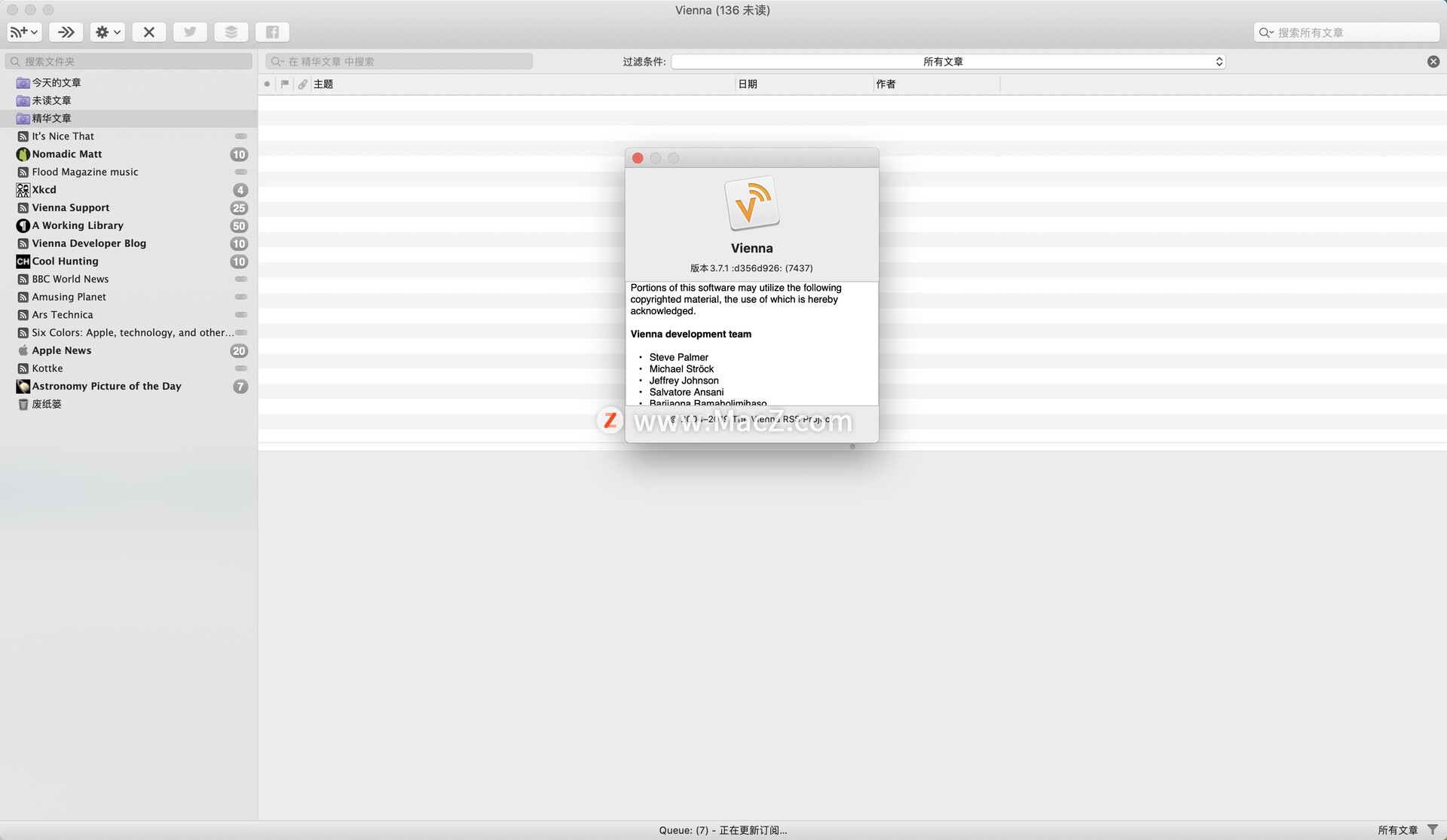Click the subscribe to new feed button
Viewport: 1447px width, 840px height.
coord(24,32)
